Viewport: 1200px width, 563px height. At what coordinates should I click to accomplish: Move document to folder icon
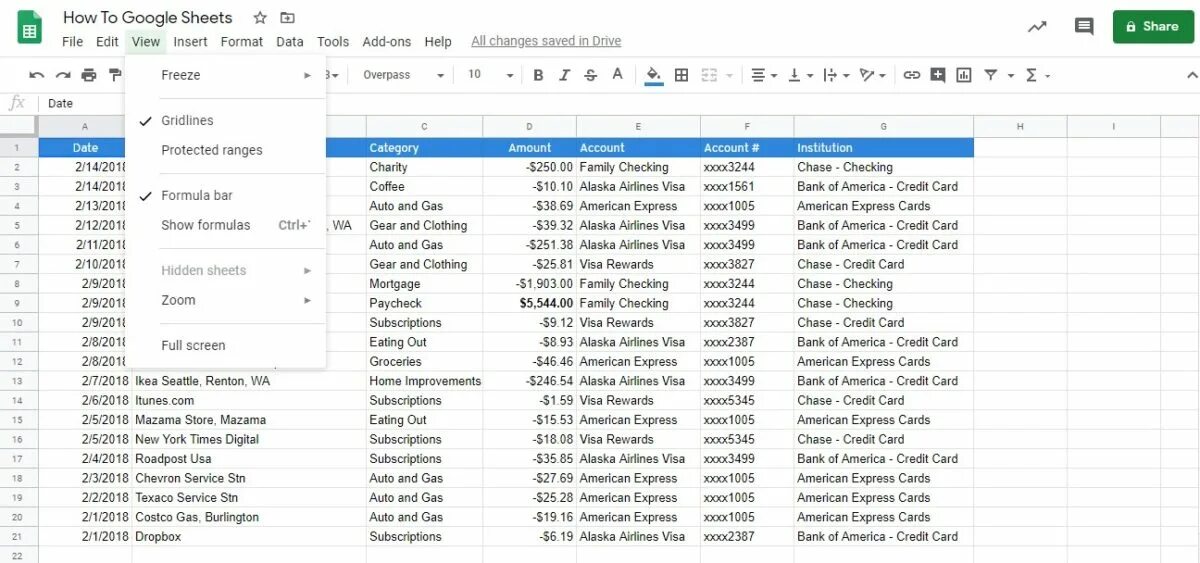(x=288, y=18)
